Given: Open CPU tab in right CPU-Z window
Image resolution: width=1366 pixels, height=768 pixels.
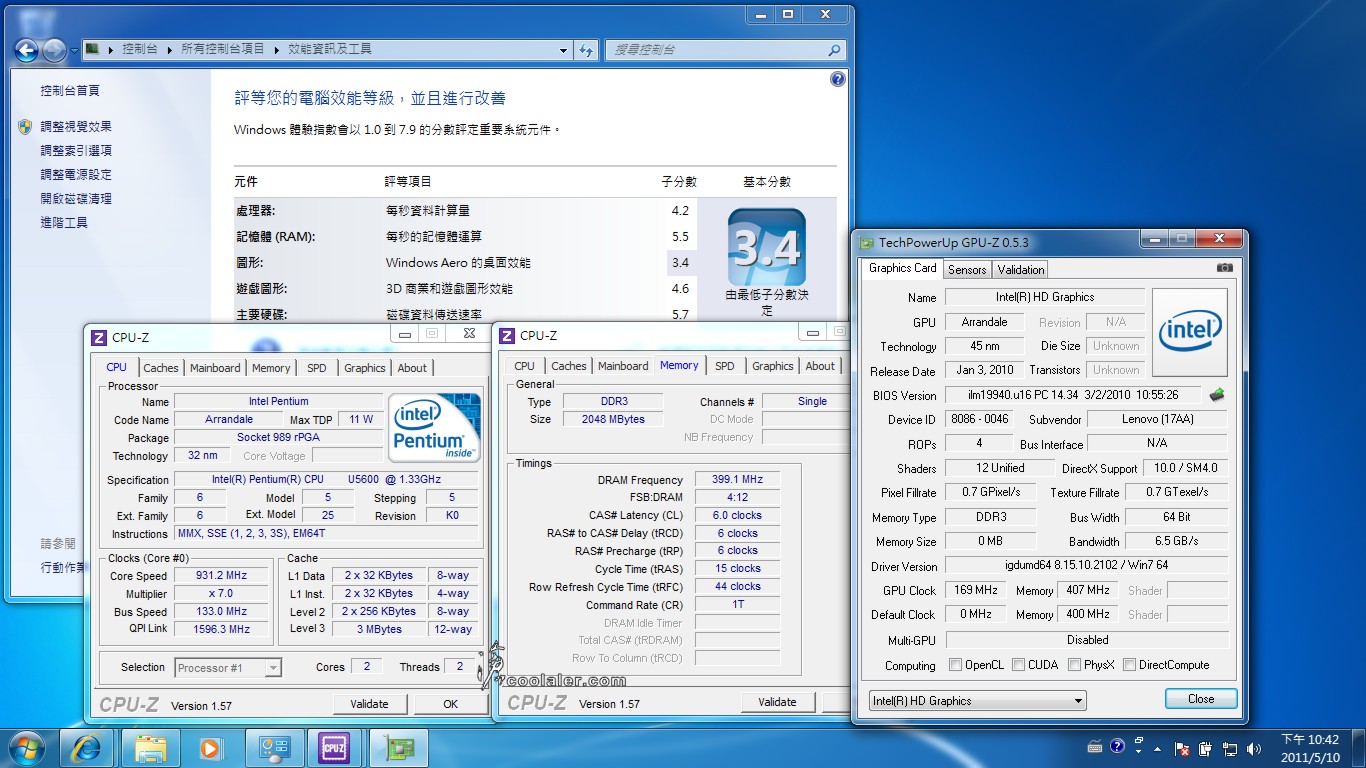Looking at the screenshot, I should coord(524,366).
